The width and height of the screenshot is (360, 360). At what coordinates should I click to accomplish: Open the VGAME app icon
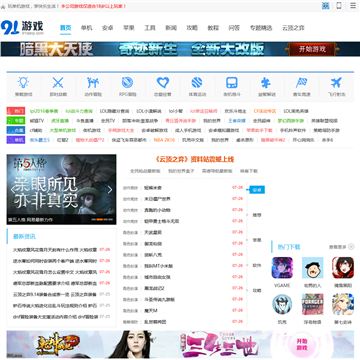point(282,268)
